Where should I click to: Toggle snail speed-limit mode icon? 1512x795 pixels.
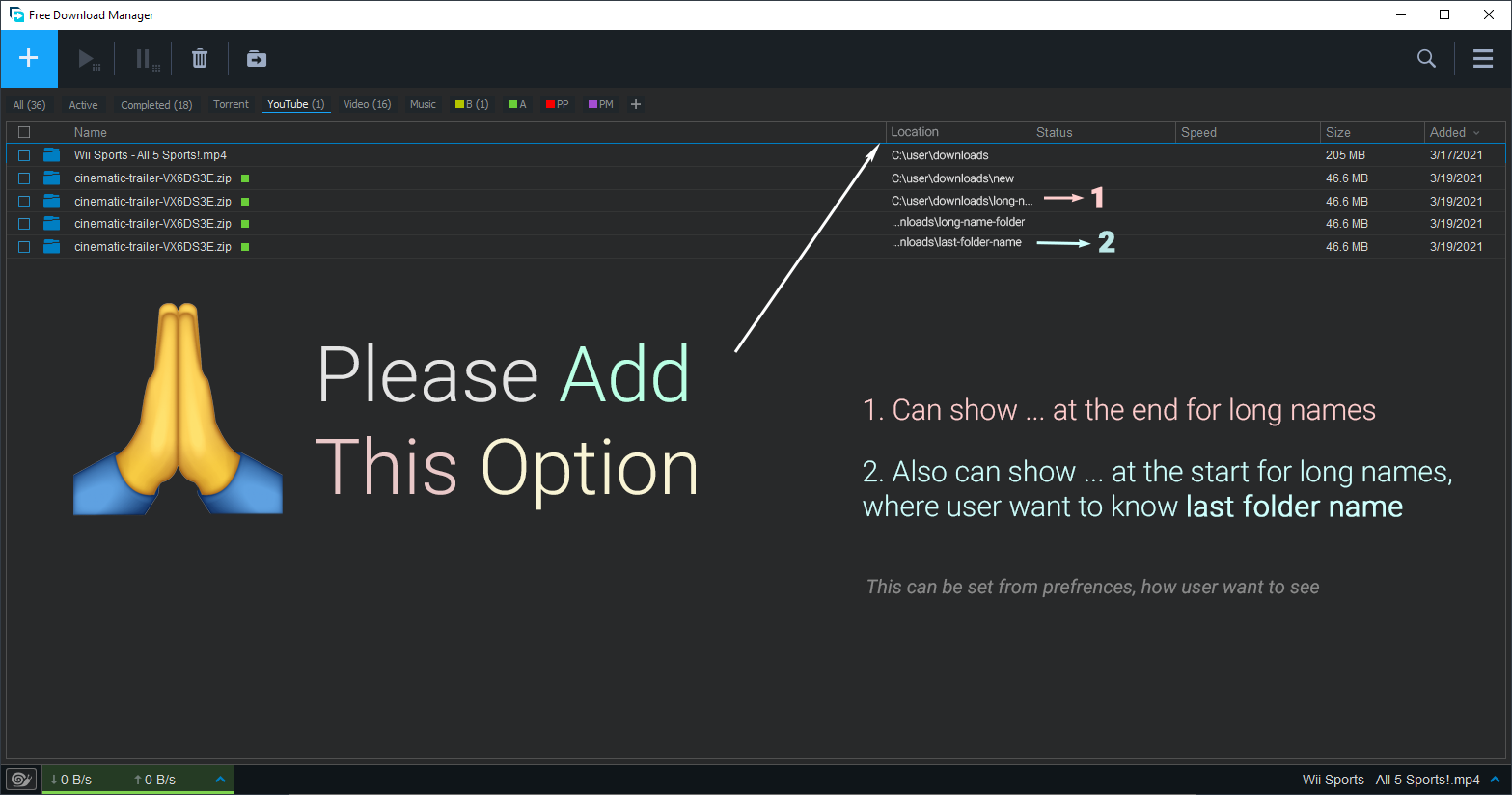coord(21,780)
